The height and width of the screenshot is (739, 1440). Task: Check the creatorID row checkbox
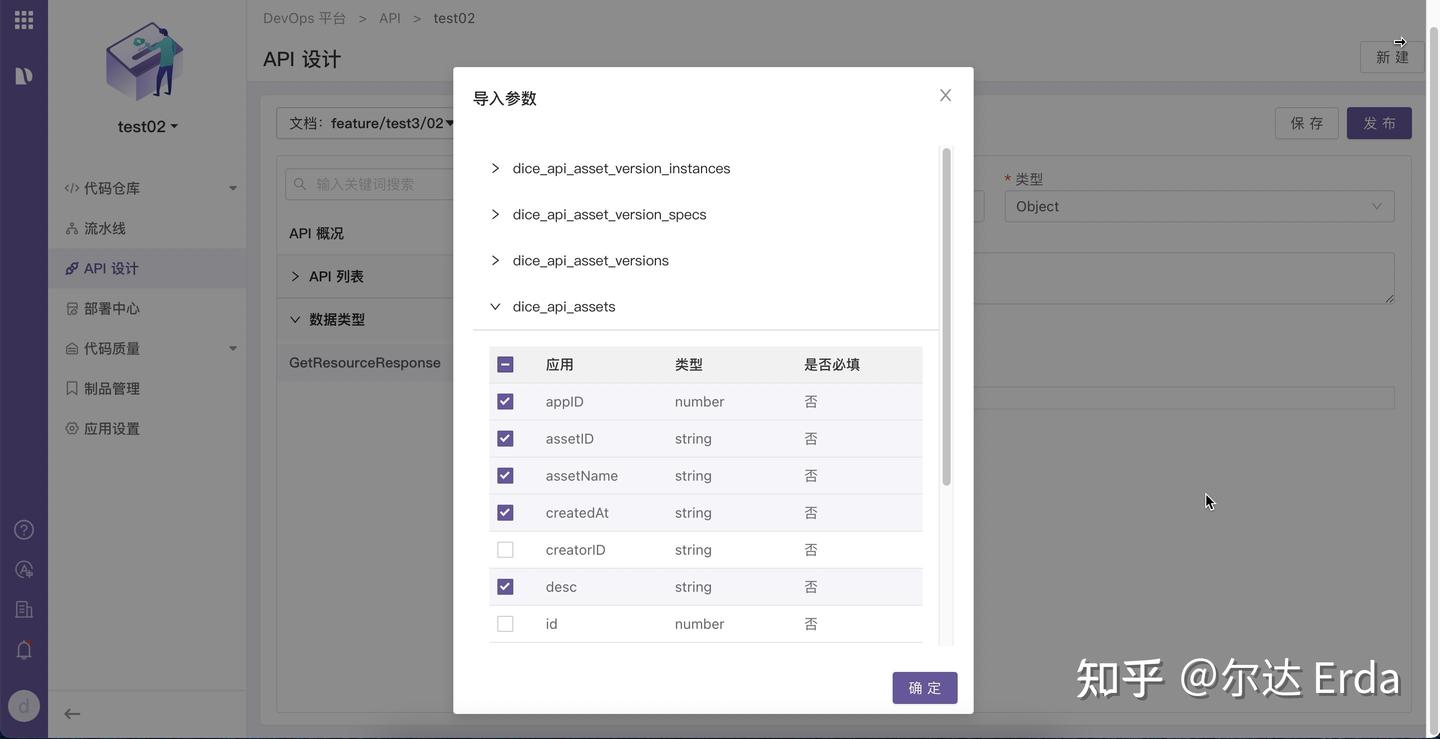coord(505,550)
